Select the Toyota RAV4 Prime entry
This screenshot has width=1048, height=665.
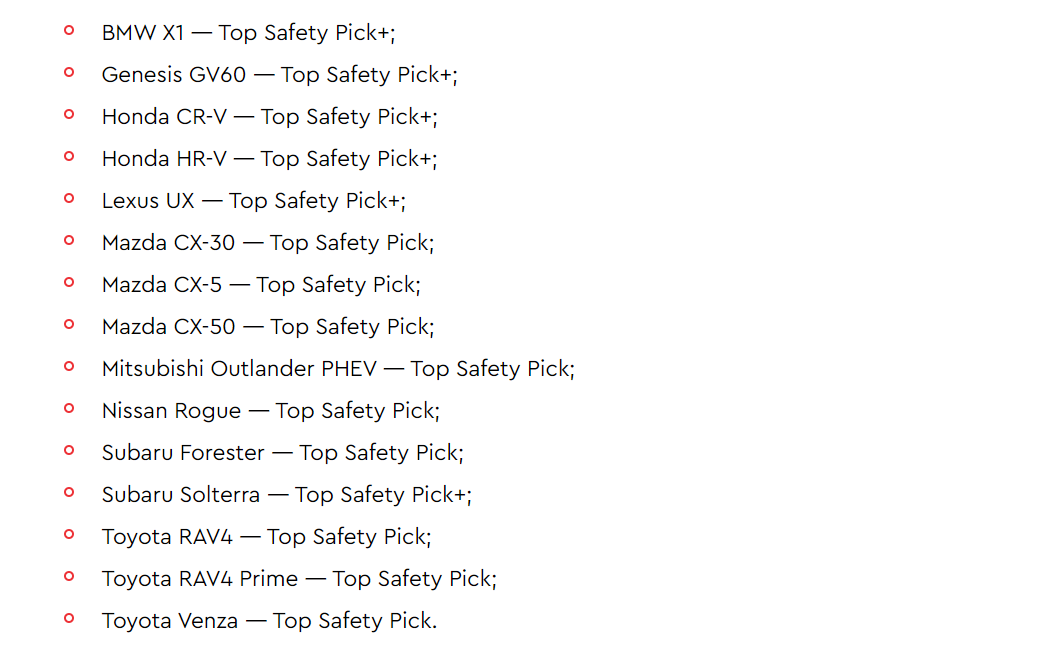tap(299, 579)
